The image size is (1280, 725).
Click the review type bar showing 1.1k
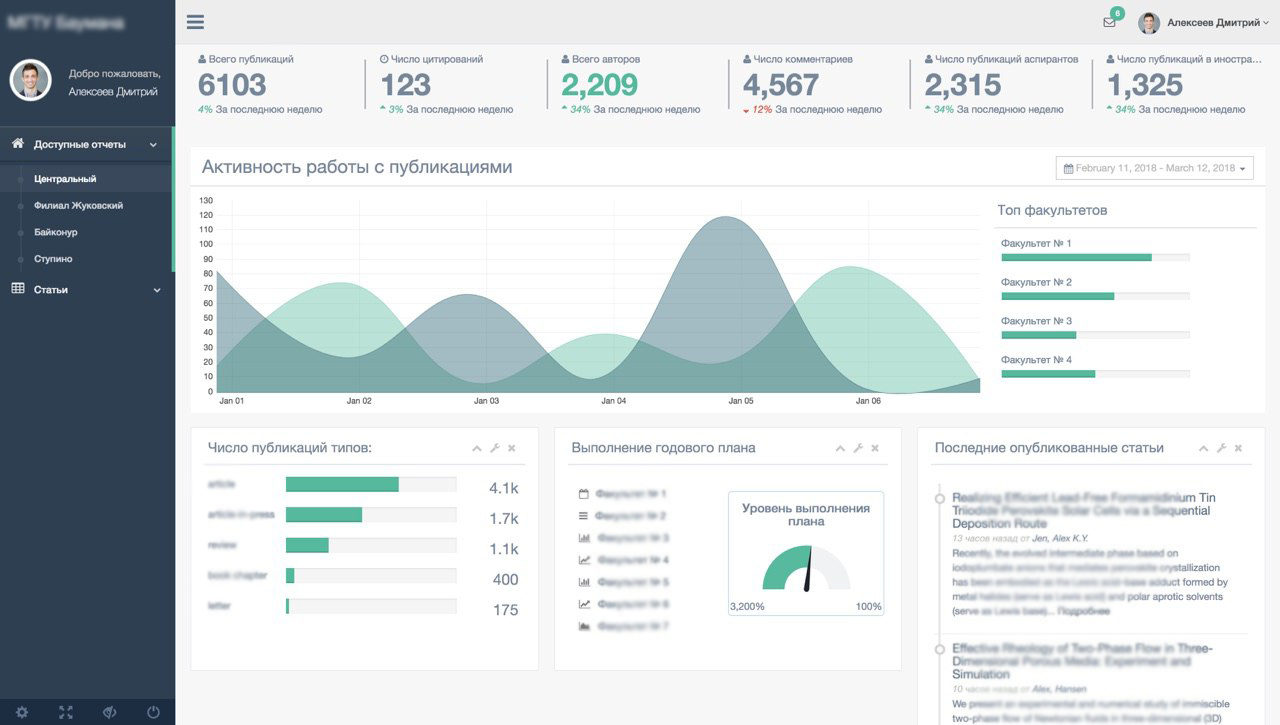coord(371,545)
